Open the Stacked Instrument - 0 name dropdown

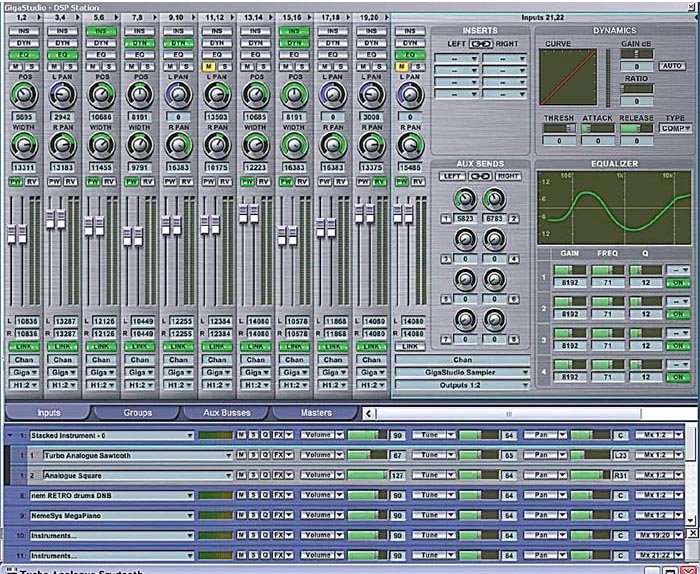[x=112, y=435]
